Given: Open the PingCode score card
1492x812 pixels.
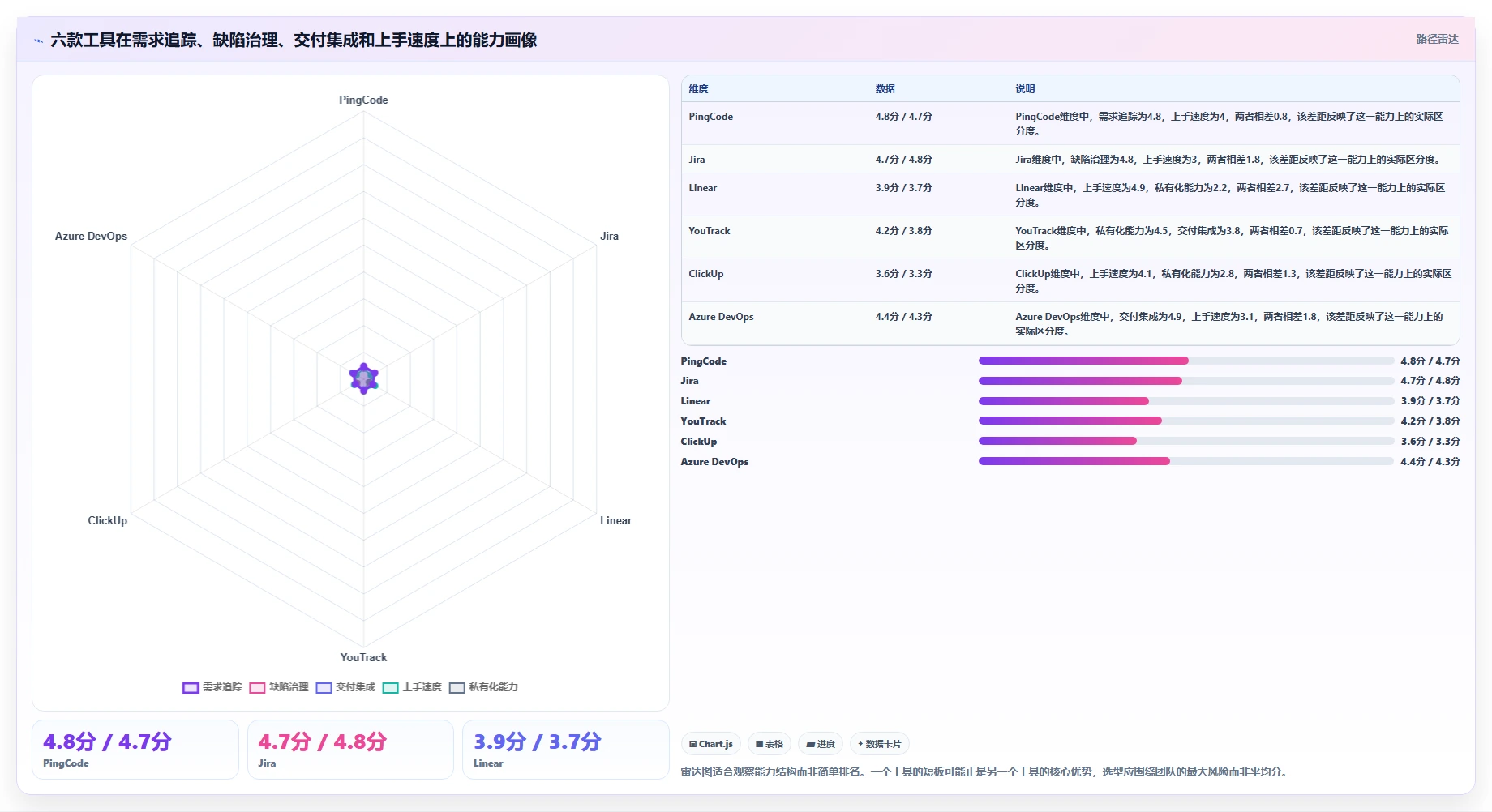Looking at the screenshot, I should click(x=135, y=750).
